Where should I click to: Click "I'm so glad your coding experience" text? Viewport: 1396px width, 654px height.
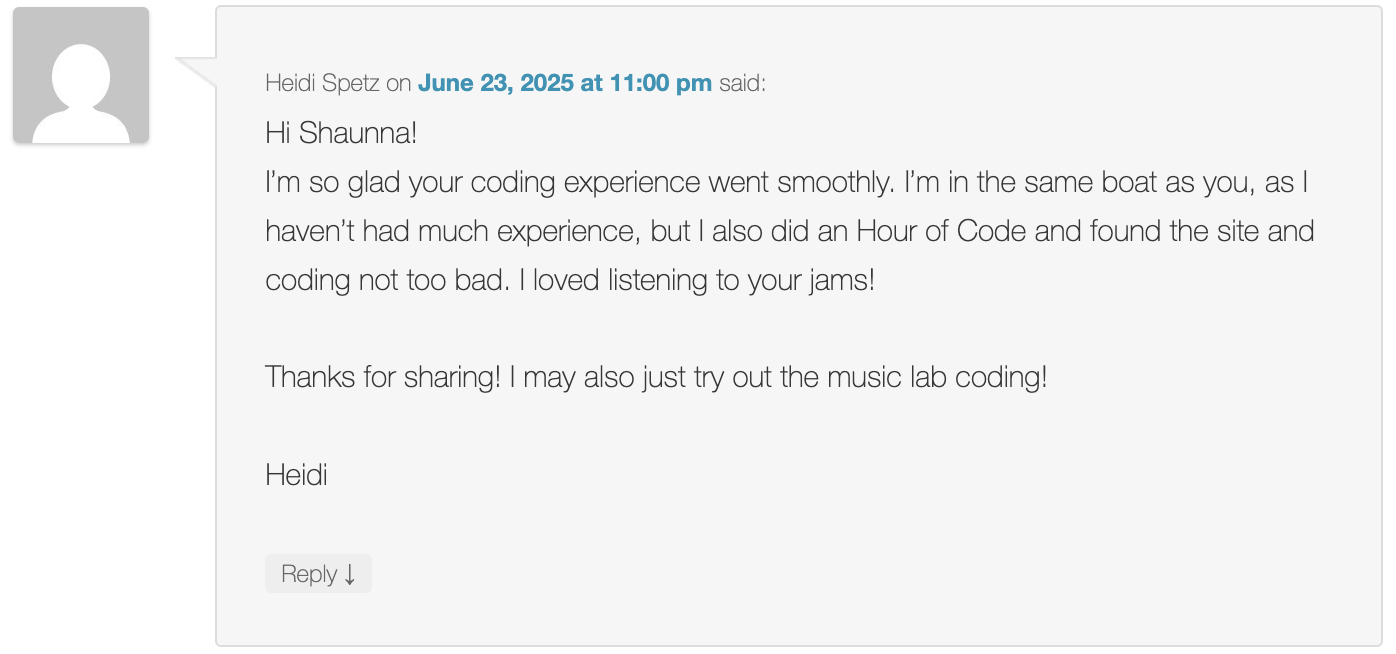tap(482, 183)
